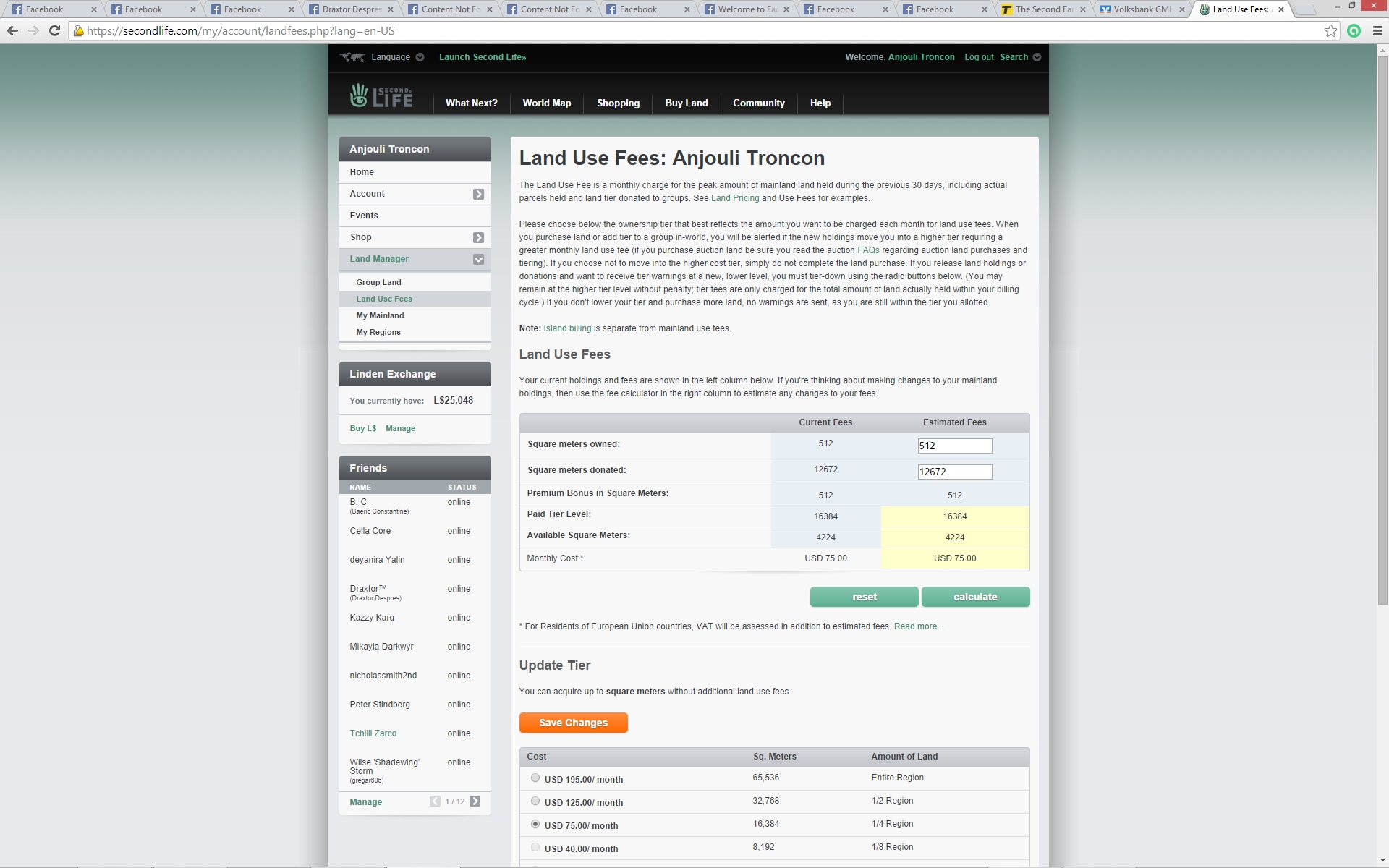Select USD 195.00/month tier radio
1389x868 pixels.
click(535, 778)
